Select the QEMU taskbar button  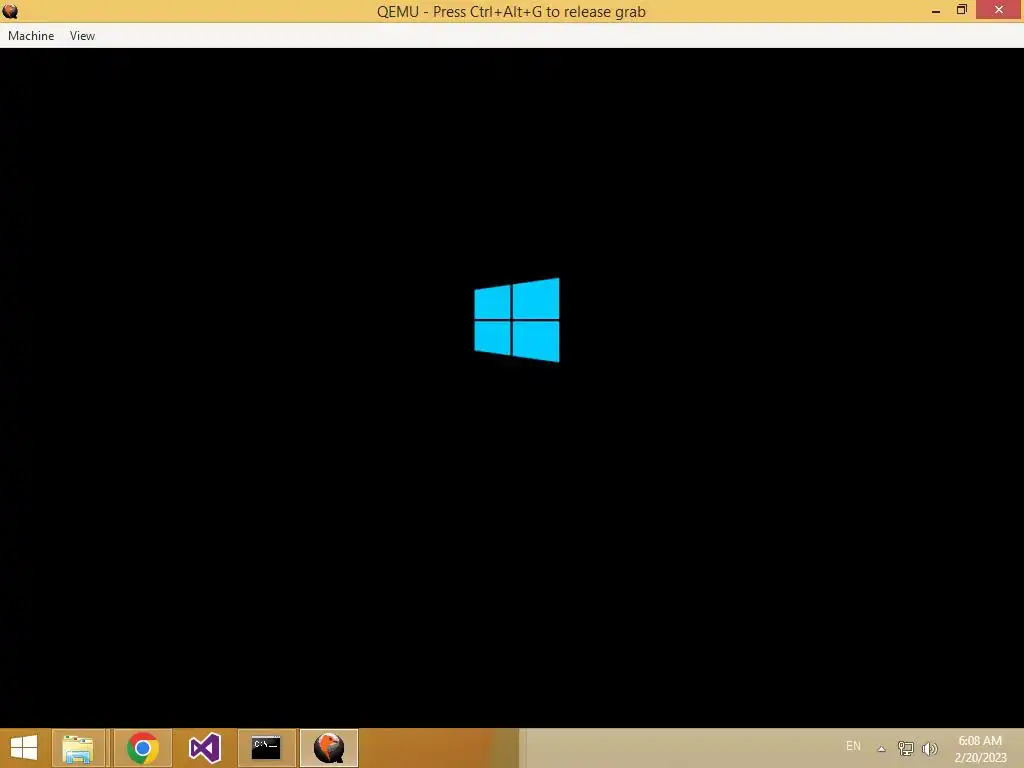point(328,748)
